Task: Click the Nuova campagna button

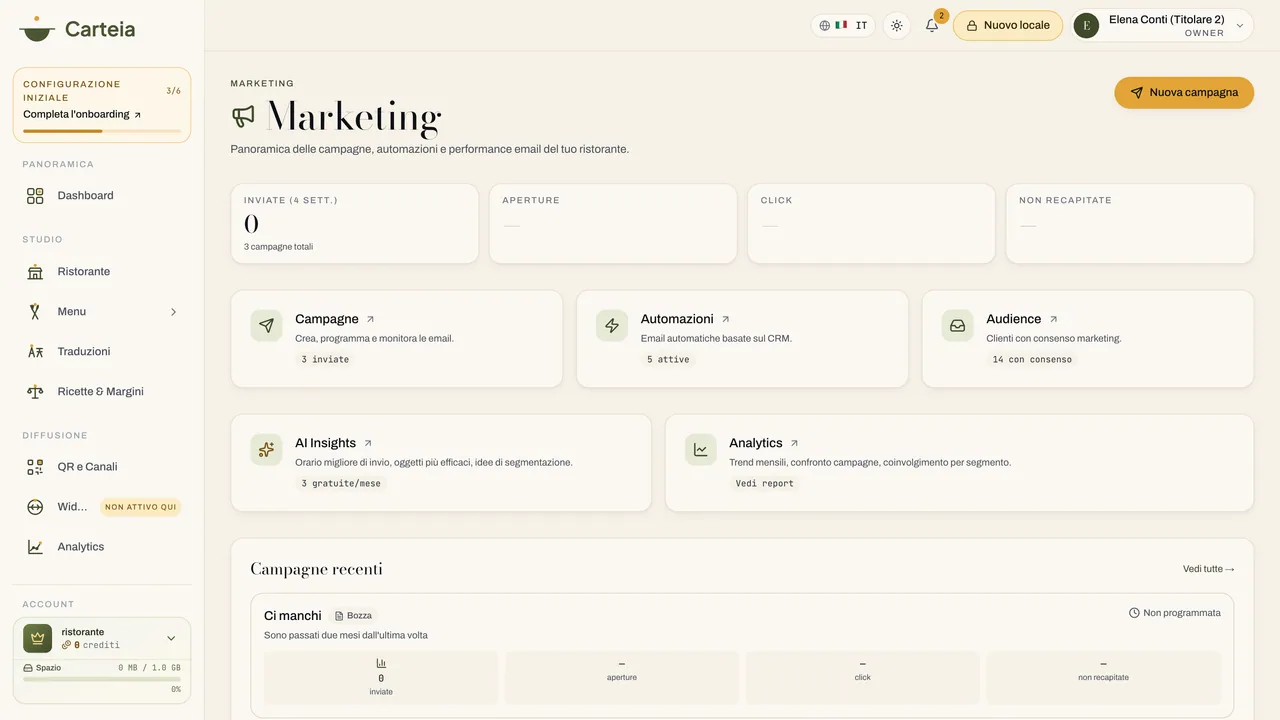Action: tap(1184, 92)
